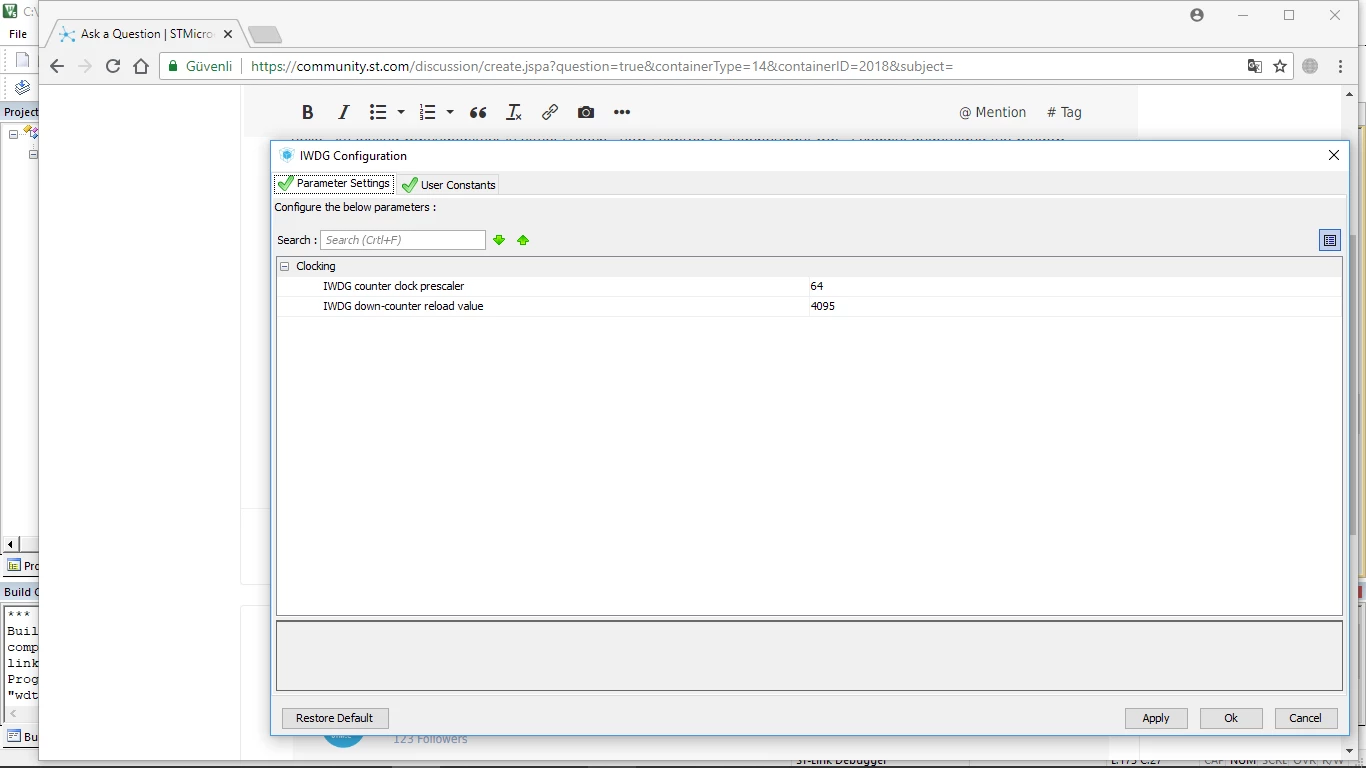Apply the IWDG configuration changes
1366x768 pixels.
click(1156, 718)
